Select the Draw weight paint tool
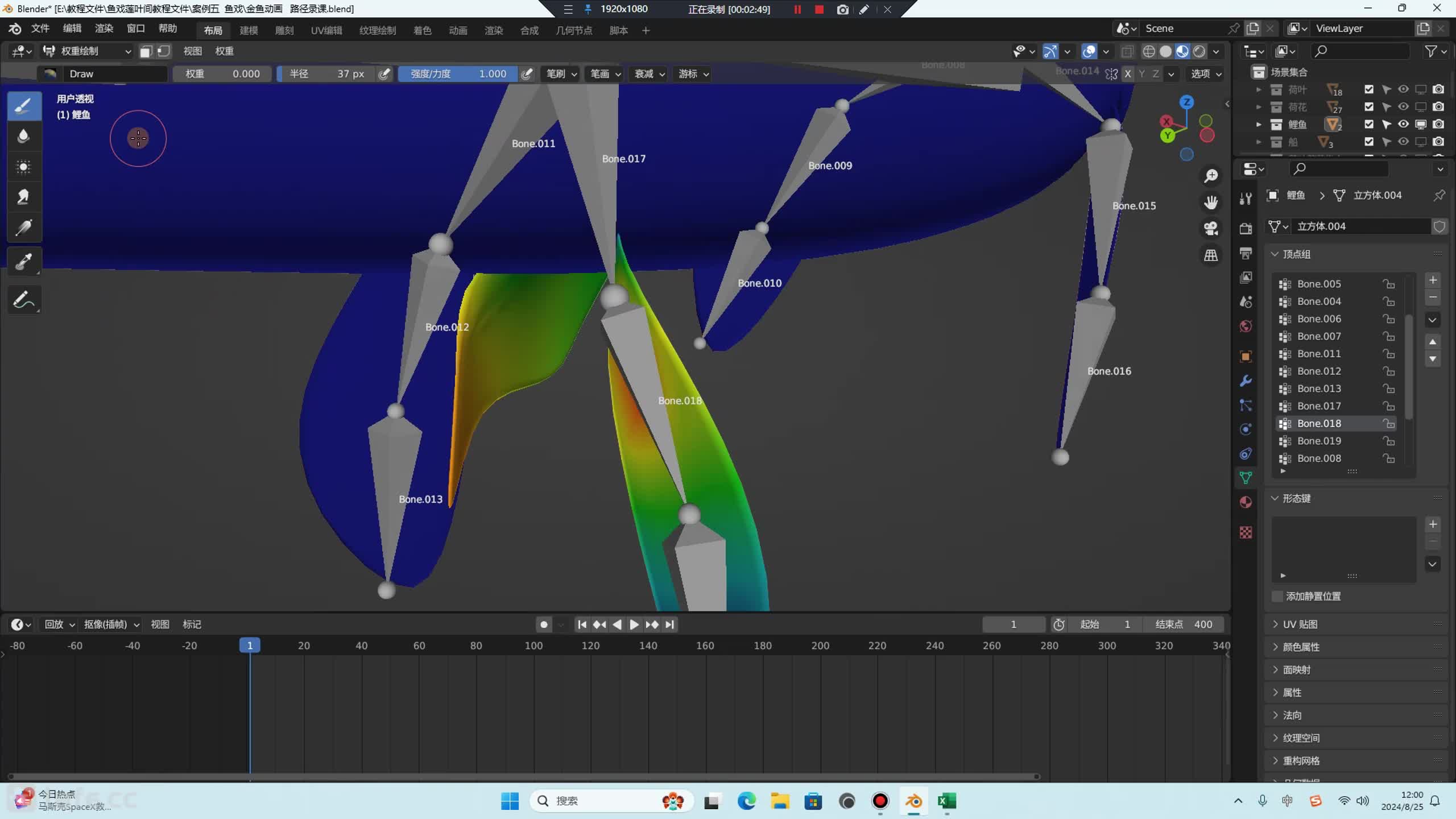 click(24, 106)
